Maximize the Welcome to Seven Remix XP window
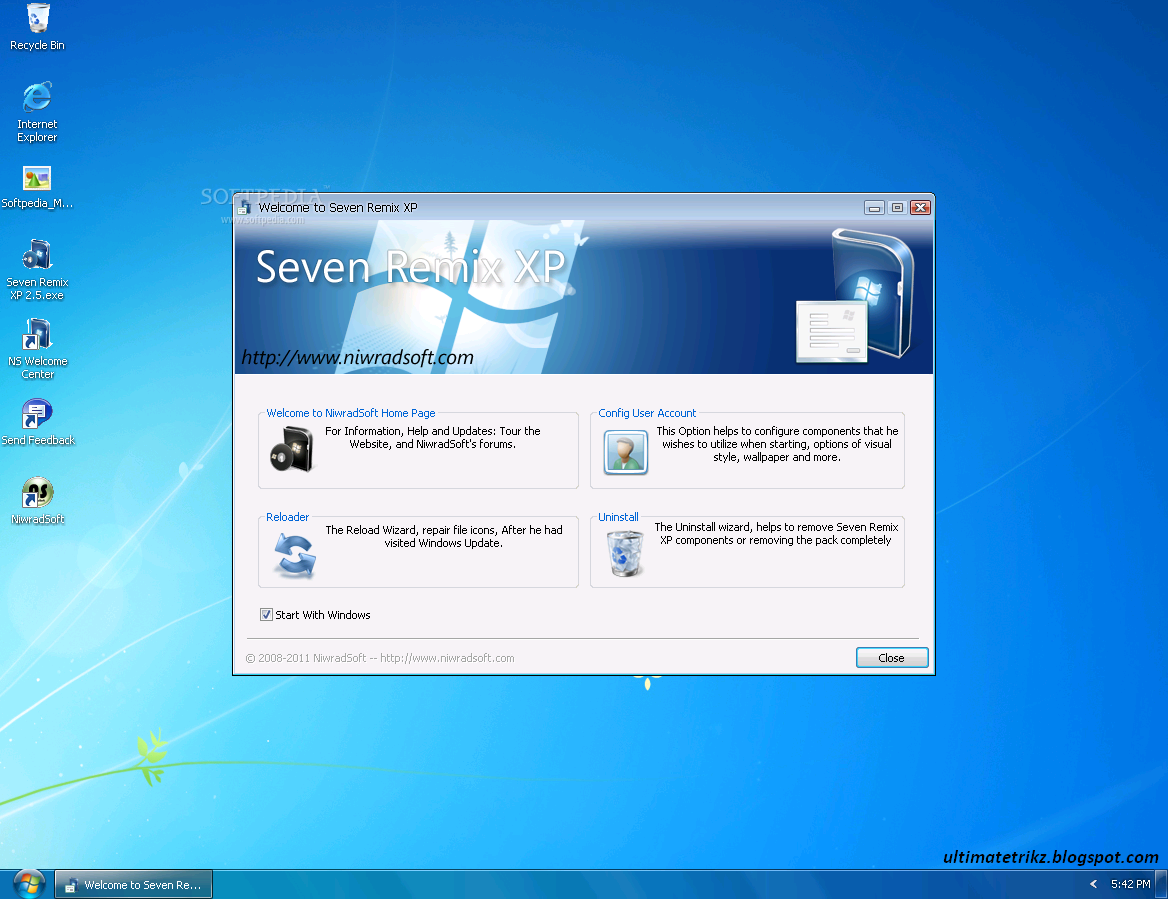 click(898, 208)
